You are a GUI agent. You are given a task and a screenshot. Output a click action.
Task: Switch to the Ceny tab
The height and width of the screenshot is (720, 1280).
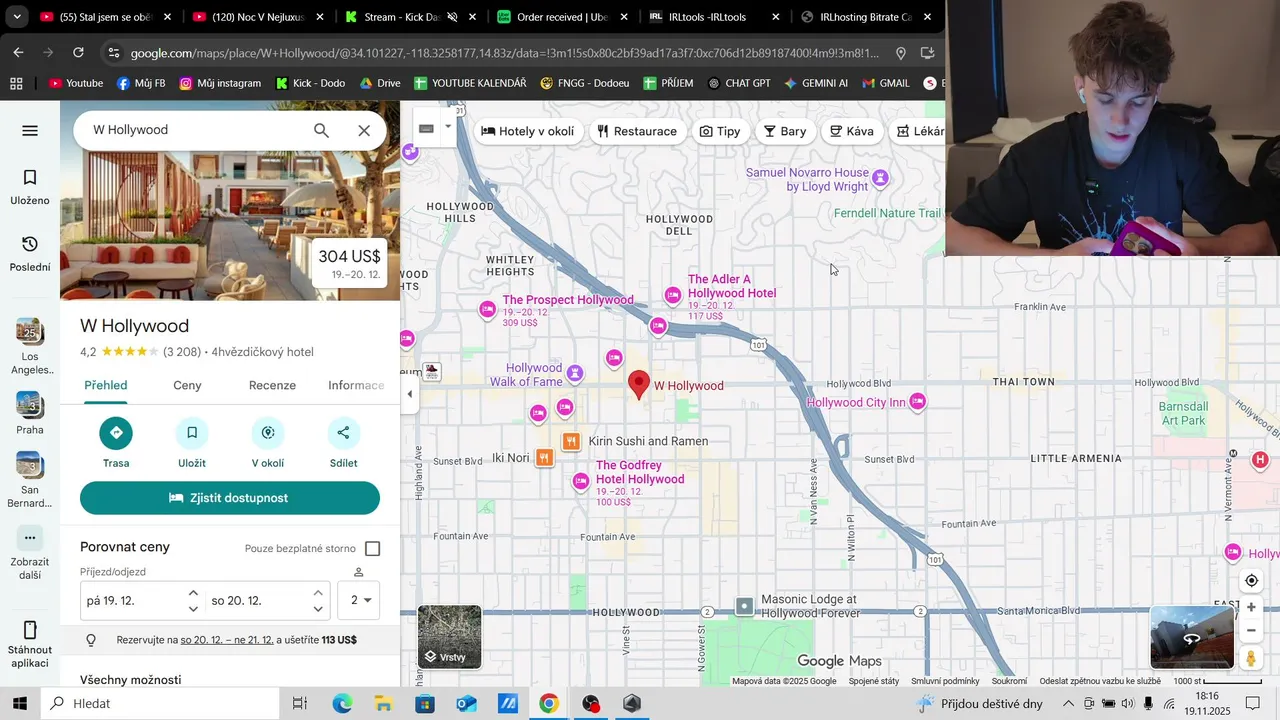point(187,386)
